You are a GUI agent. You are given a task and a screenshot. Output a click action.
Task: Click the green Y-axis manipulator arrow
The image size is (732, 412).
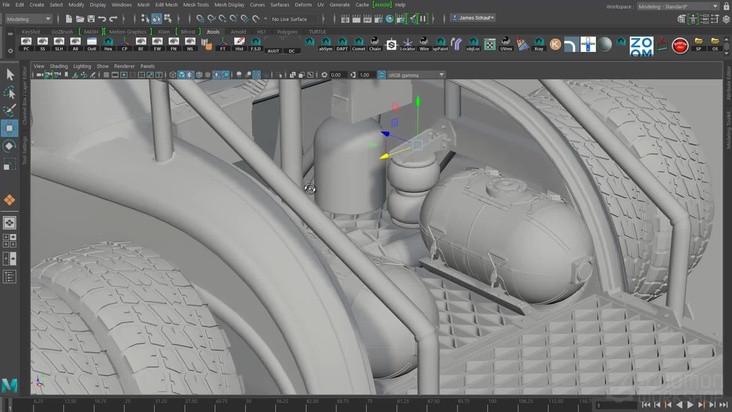click(418, 101)
